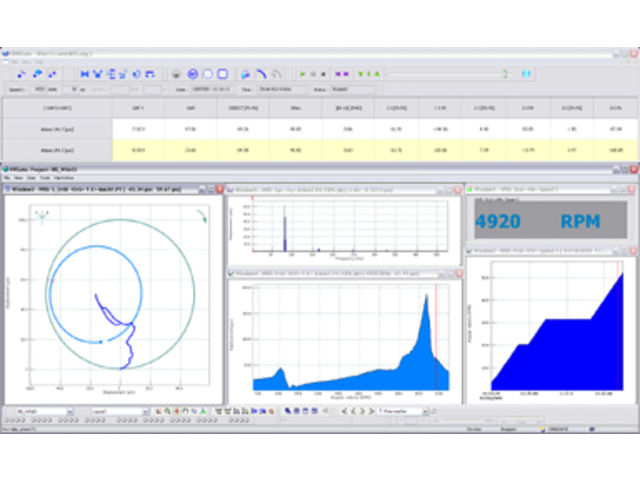Click the green triangle marker icons in toolbar
640x480 pixels.
368,73
